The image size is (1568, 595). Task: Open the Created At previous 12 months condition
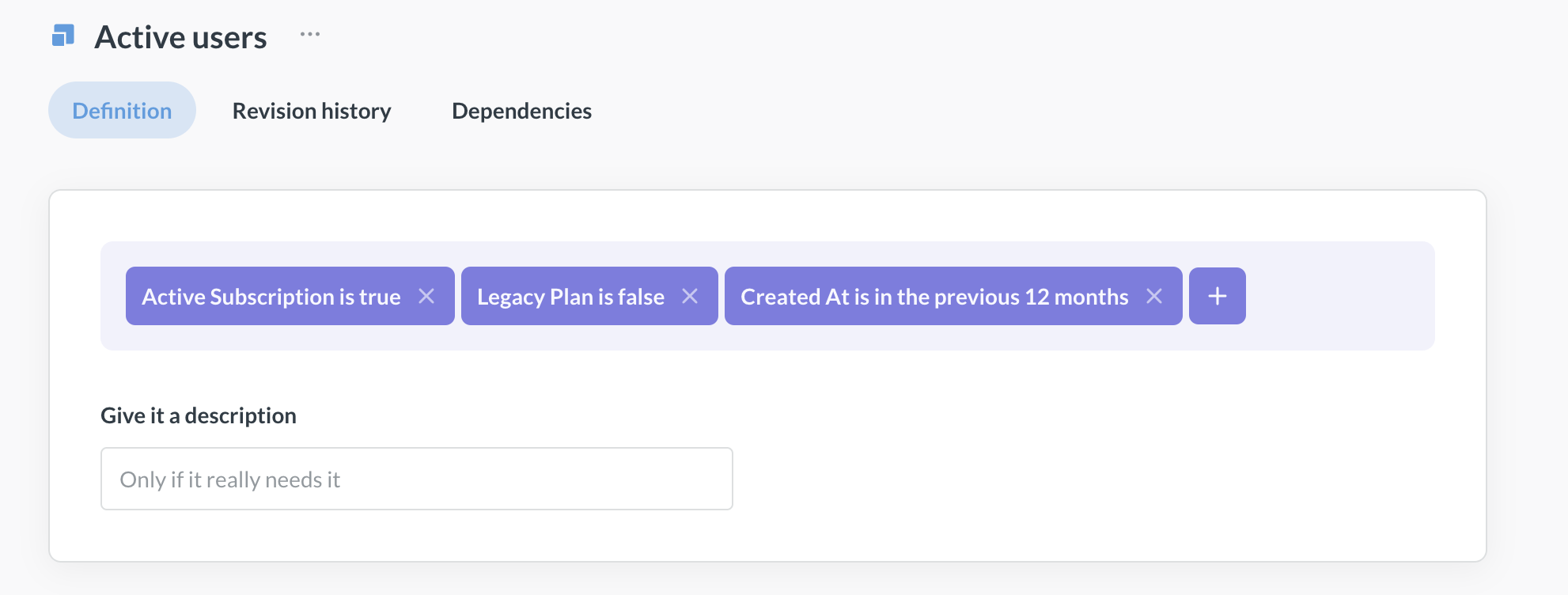[934, 296]
